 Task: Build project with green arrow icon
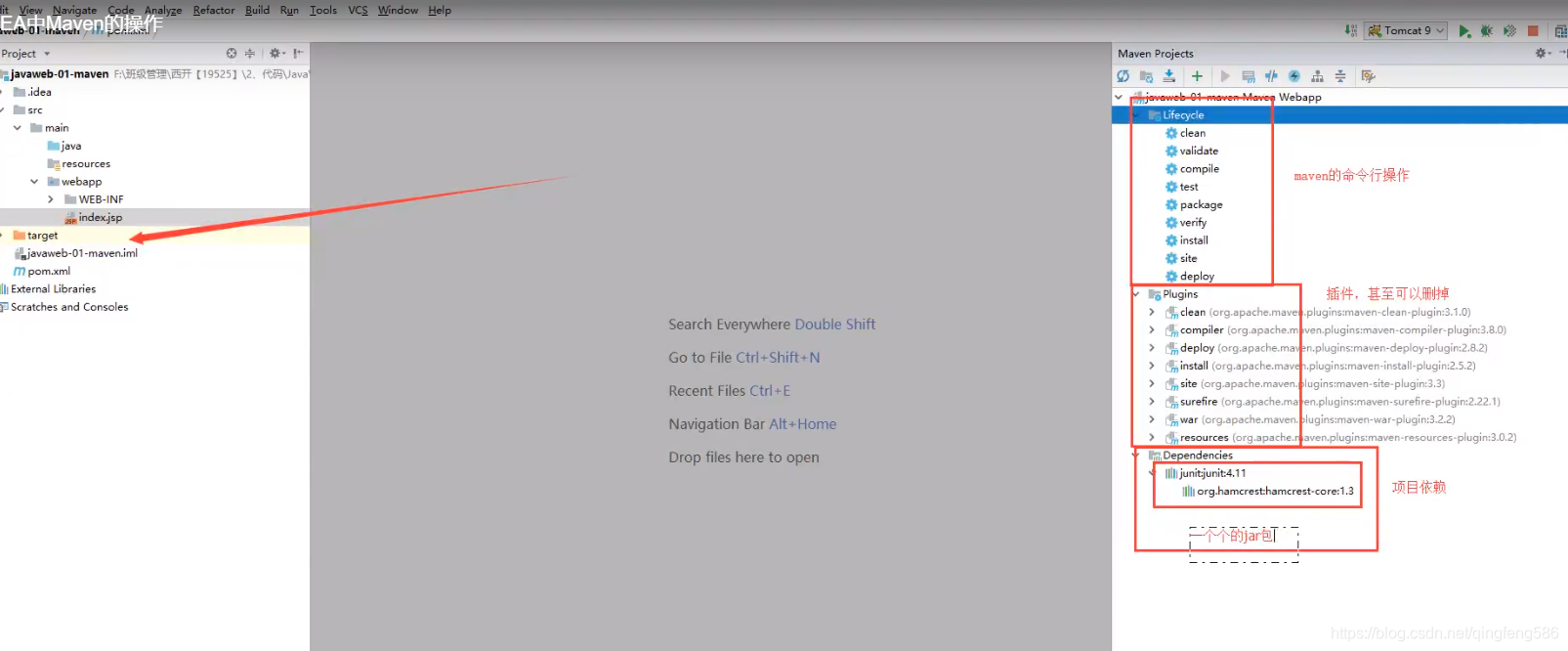tap(1351, 31)
